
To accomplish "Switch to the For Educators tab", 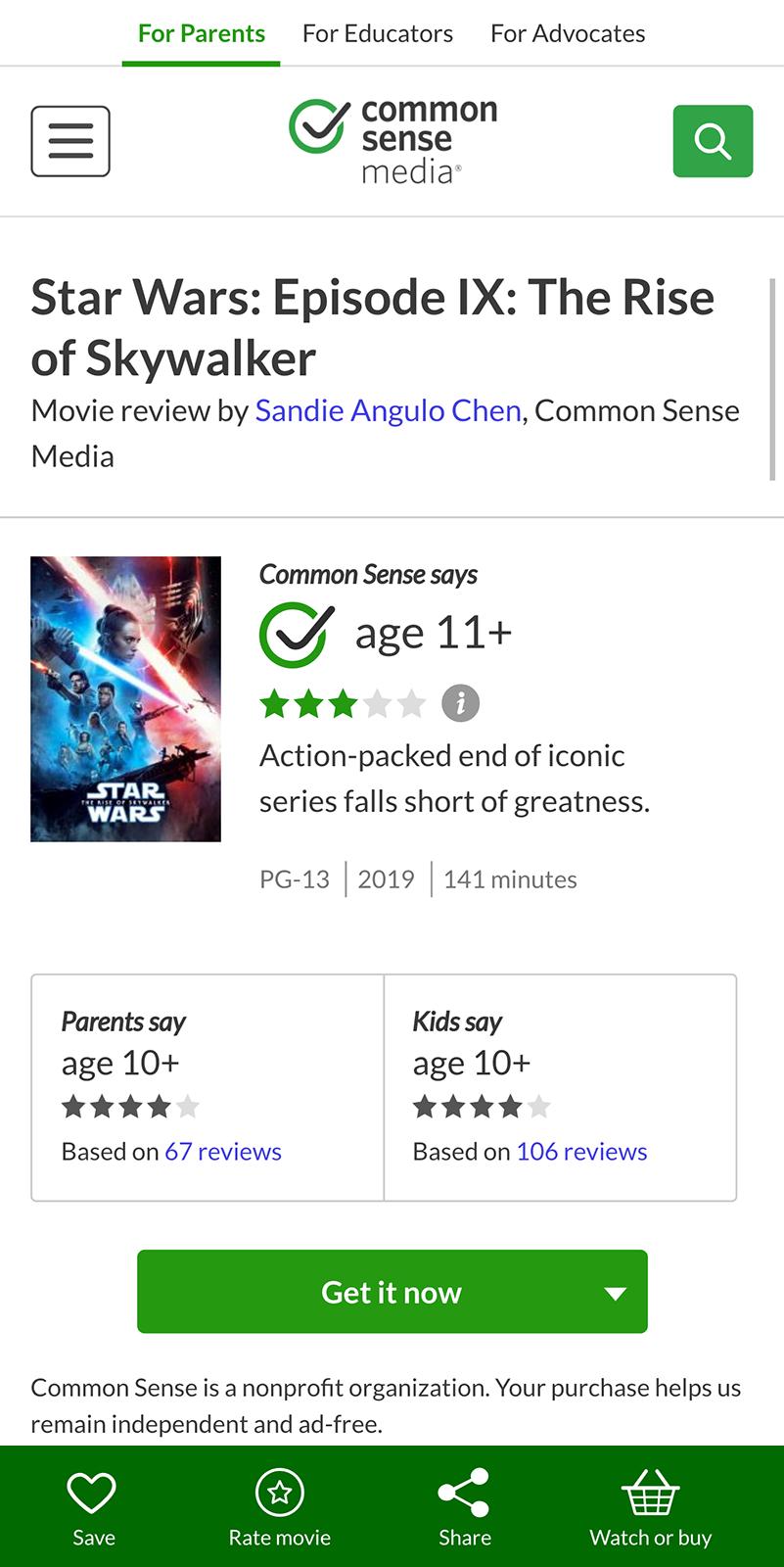I will pyautogui.click(x=378, y=32).
